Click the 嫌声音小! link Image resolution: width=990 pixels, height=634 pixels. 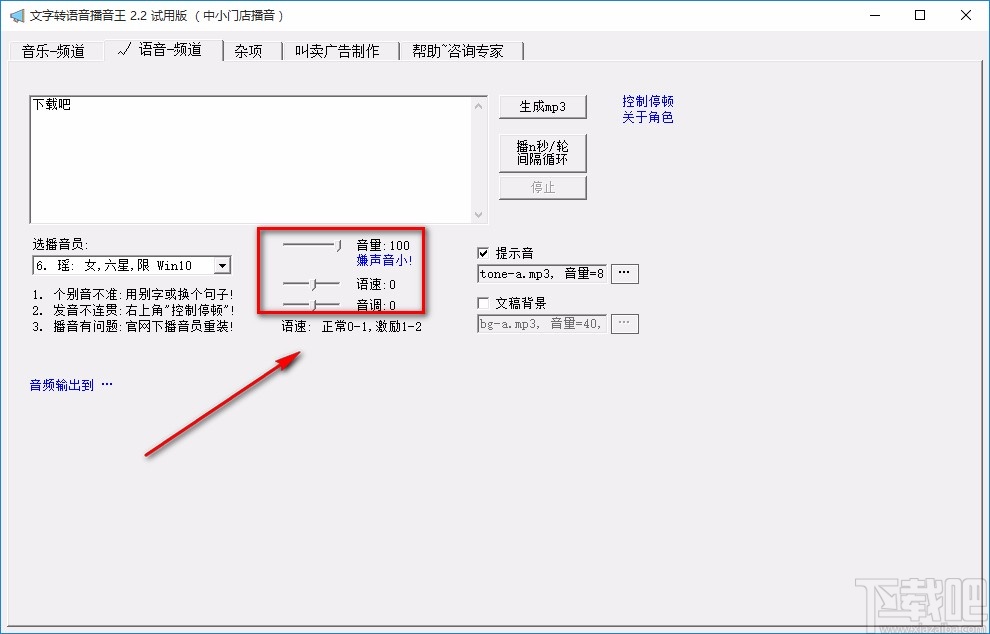pos(384,260)
